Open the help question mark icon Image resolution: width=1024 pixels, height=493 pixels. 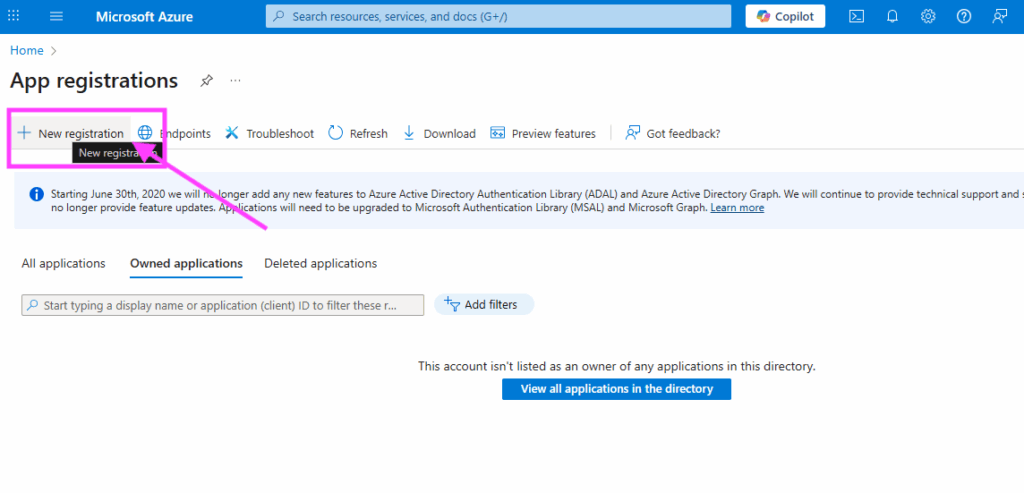click(x=964, y=16)
